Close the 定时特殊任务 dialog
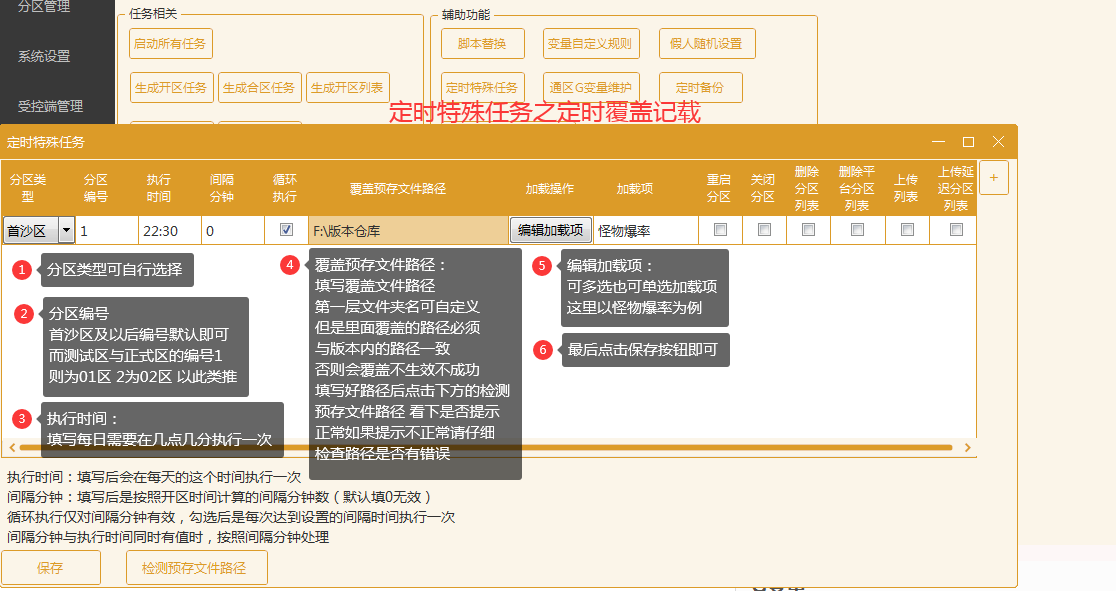This screenshot has height=591, width=1116. [998, 142]
